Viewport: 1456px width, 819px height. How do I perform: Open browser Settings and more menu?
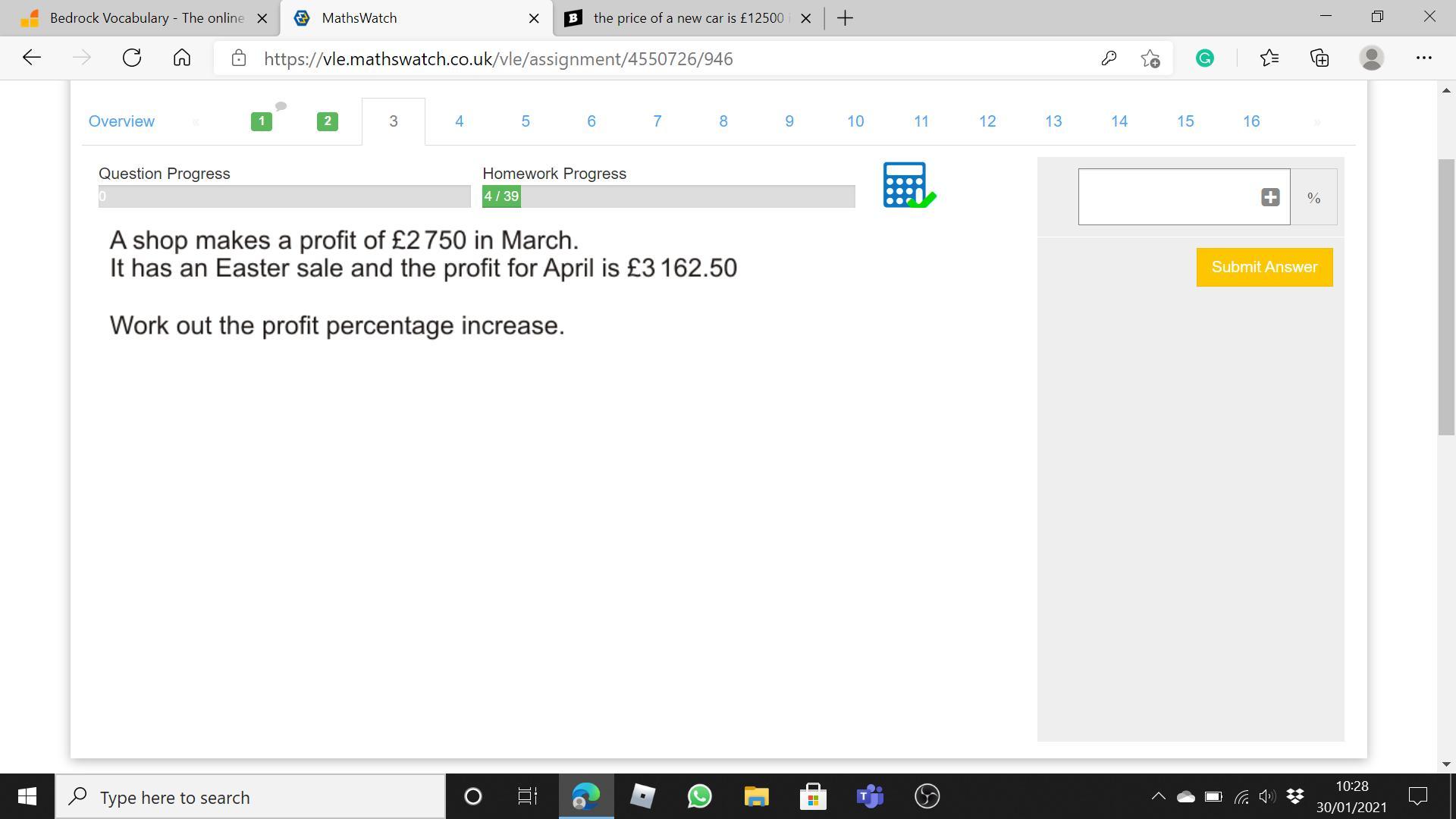click(1423, 58)
